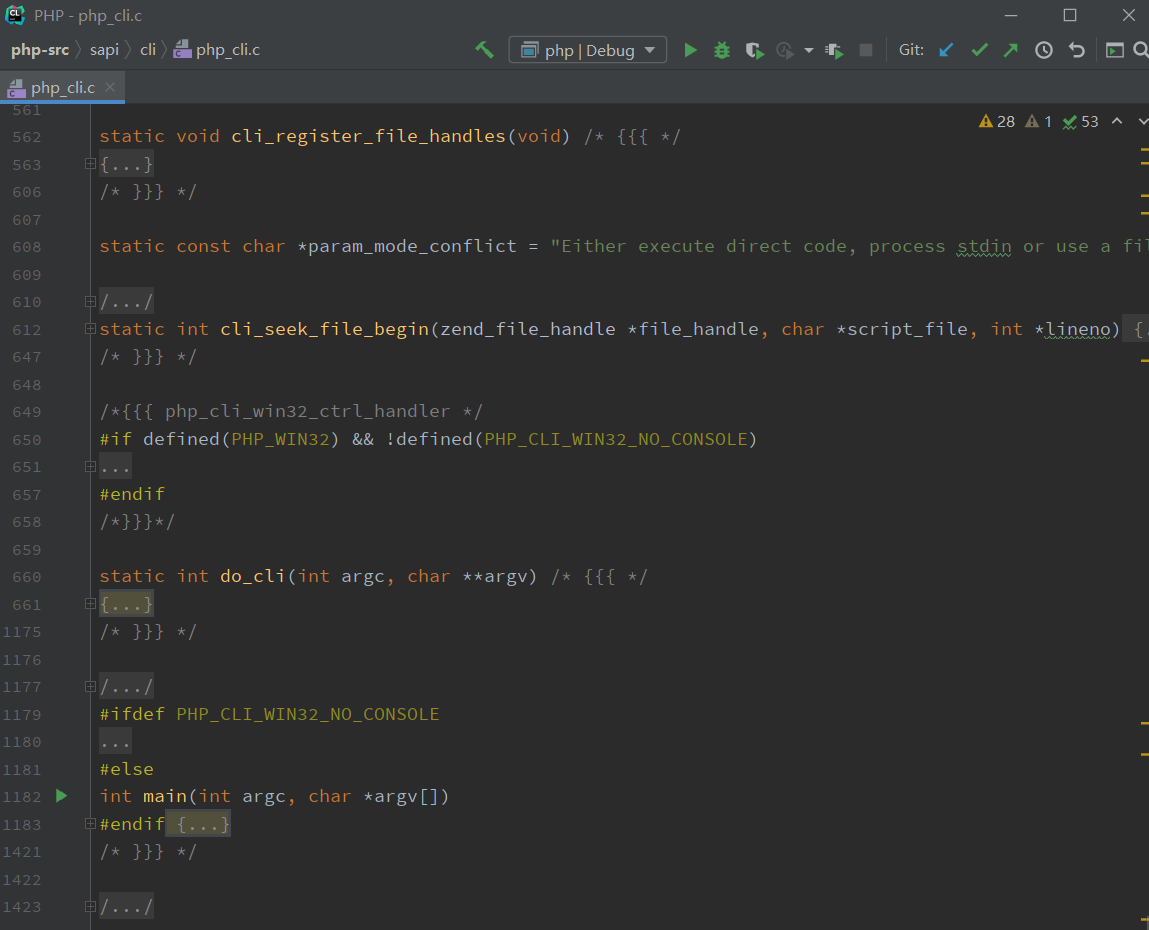Image resolution: width=1149 pixels, height=930 pixels.
Task: Push commits with Git green arrow
Action: tap(1011, 50)
